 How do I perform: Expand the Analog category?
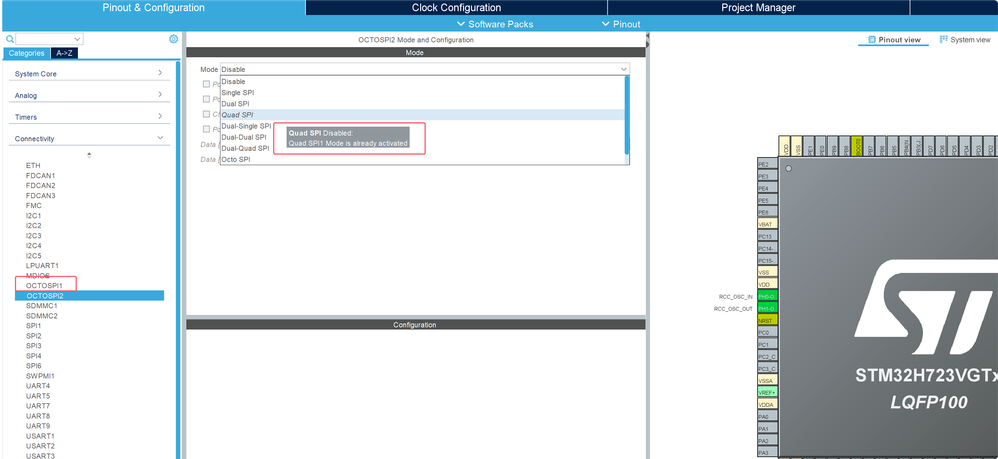89,95
